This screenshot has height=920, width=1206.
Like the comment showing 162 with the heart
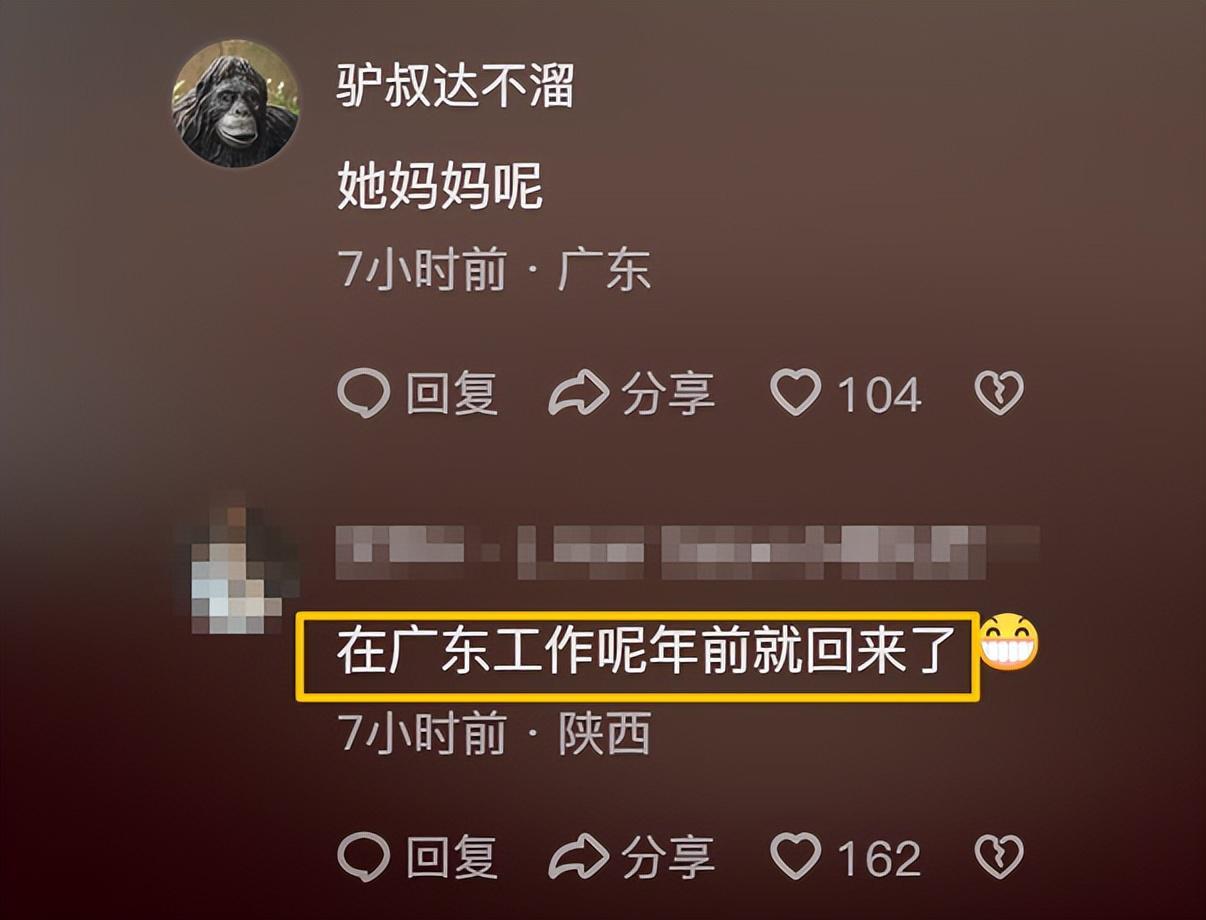(796, 856)
